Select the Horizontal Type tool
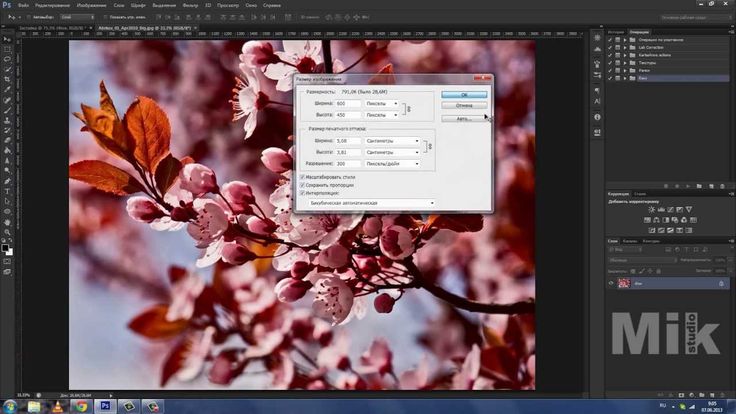Image resolution: width=736 pixels, height=414 pixels. click(x=7, y=191)
